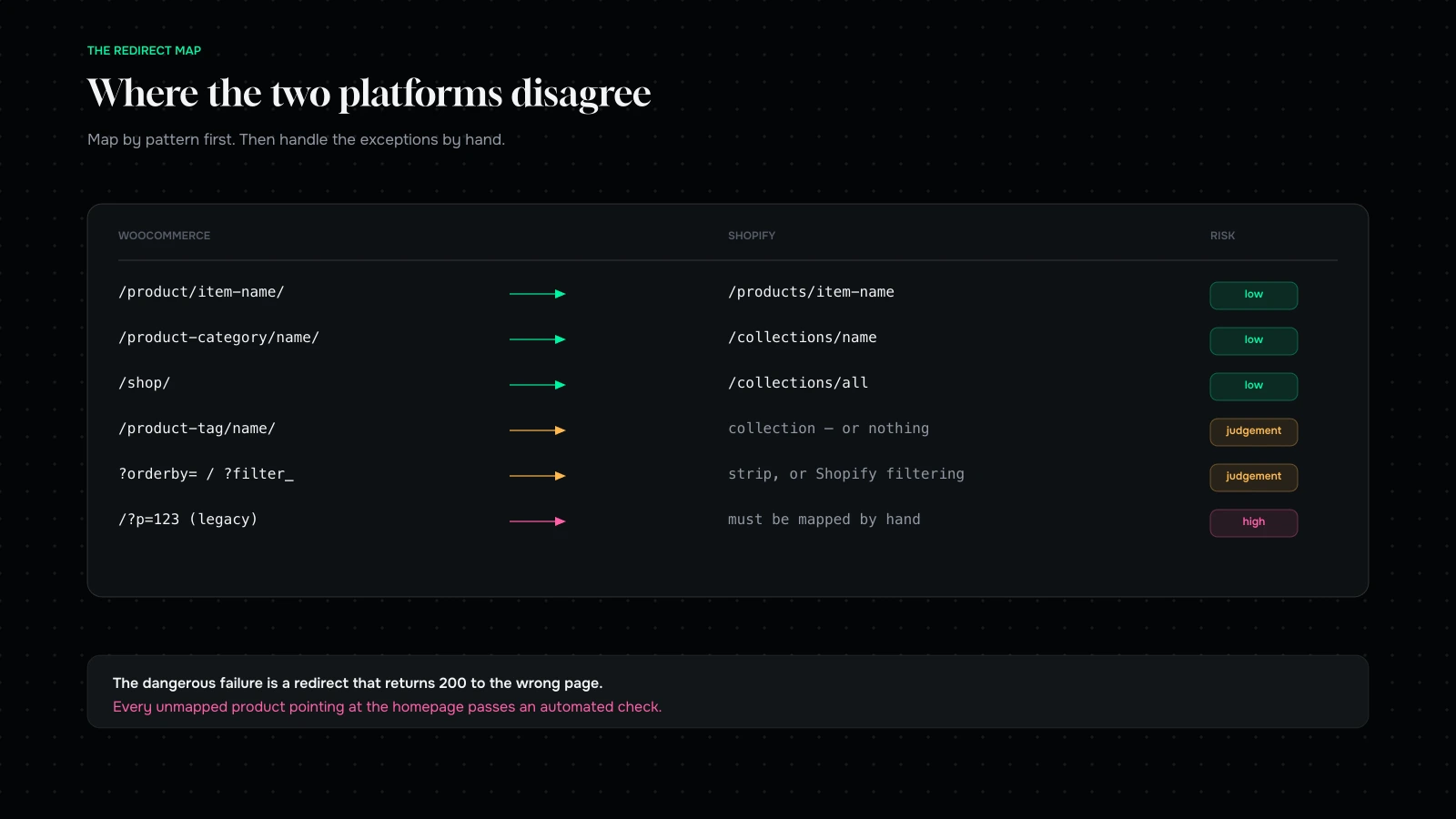Image resolution: width=1456 pixels, height=819 pixels.
Task: Click the low badge for /products/item-name
Action: [x=1253, y=295]
